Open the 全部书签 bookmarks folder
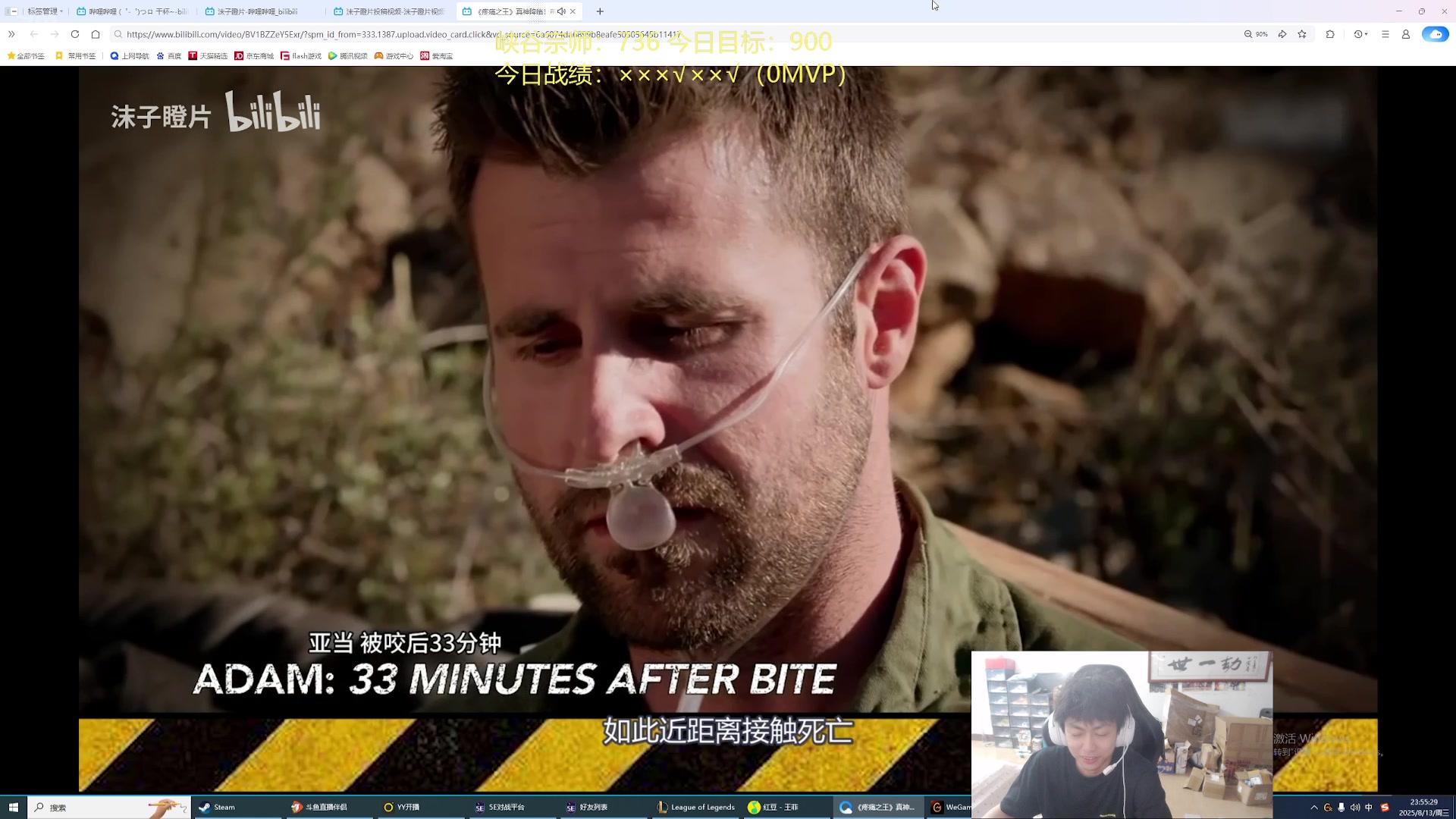1456x819 pixels. pyautogui.click(x=26, y=56)
